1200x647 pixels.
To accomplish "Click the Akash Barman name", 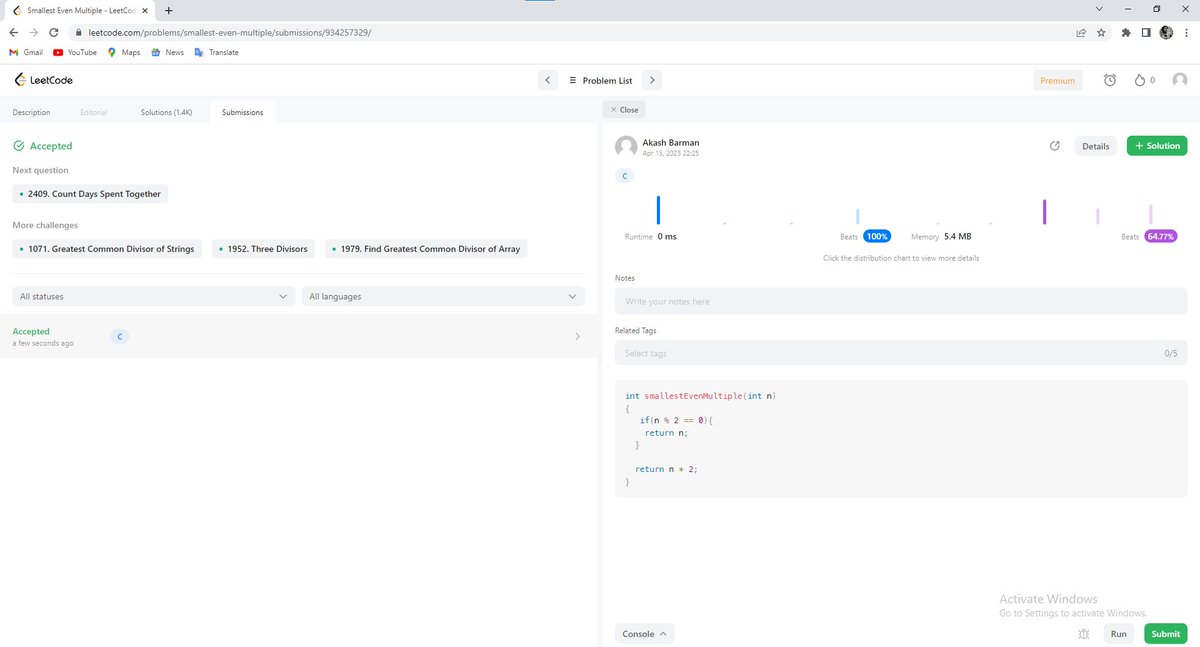I will click(670, 143).
